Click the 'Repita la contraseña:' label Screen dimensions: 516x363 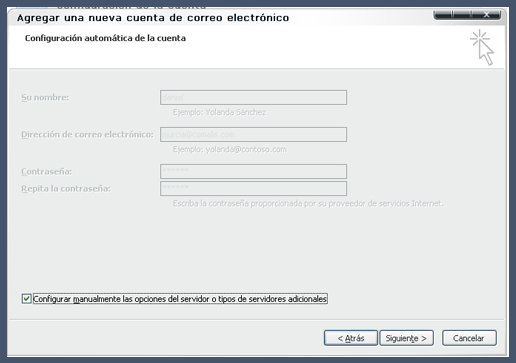pos(66,189)
